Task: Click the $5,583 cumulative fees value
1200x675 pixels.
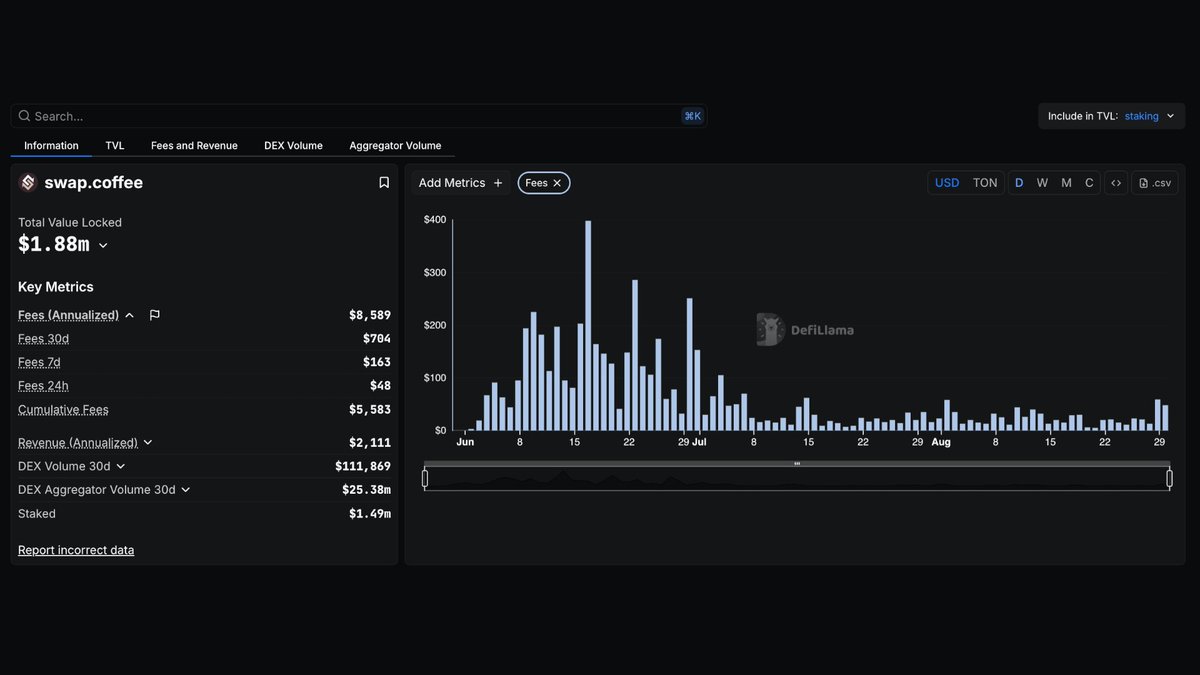Action: [370, 410]
